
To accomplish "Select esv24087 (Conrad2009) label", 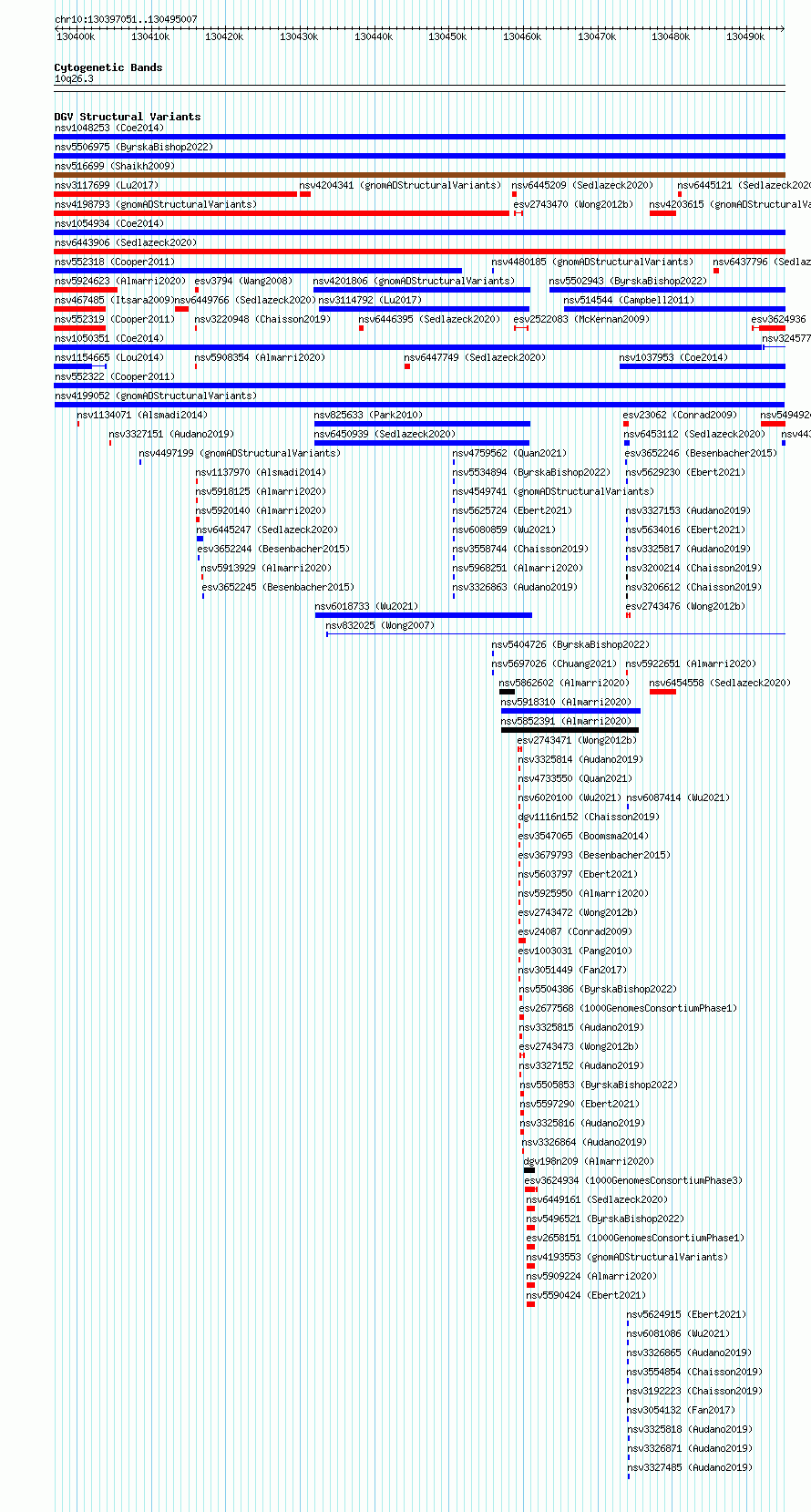I will 575,931.
